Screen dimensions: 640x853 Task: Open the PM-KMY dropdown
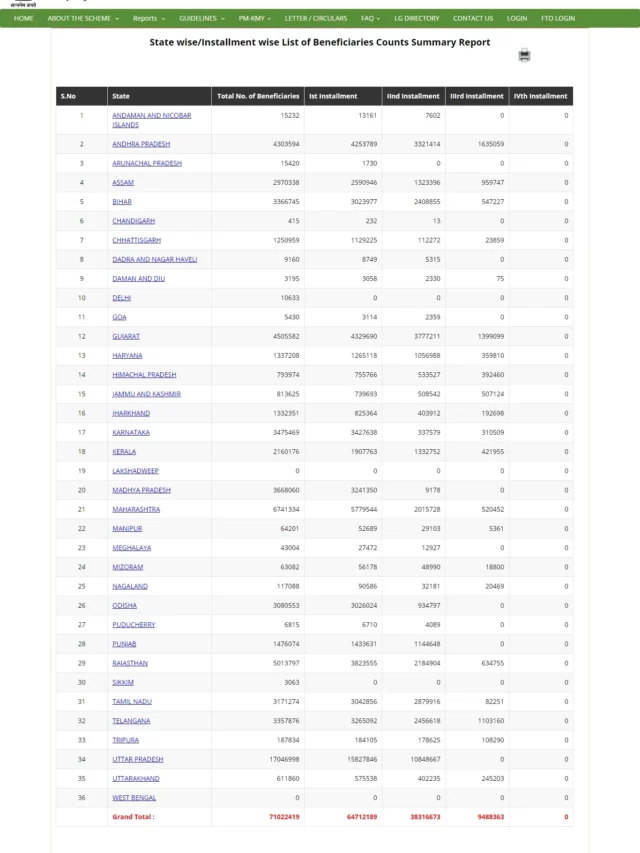click(x=253, y=18)
